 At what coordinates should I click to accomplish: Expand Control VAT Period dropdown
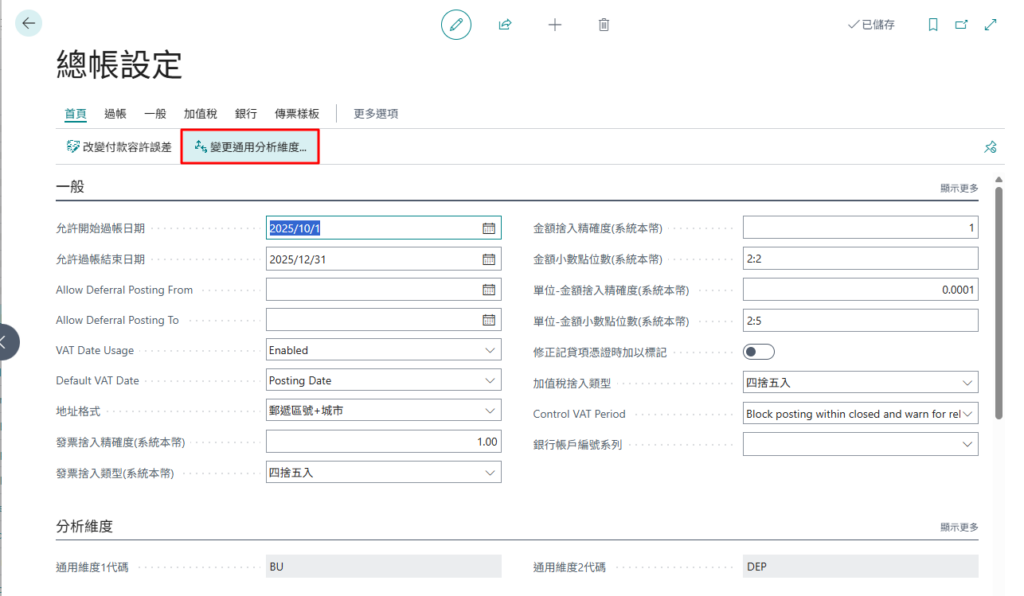[x=967, y=414]
